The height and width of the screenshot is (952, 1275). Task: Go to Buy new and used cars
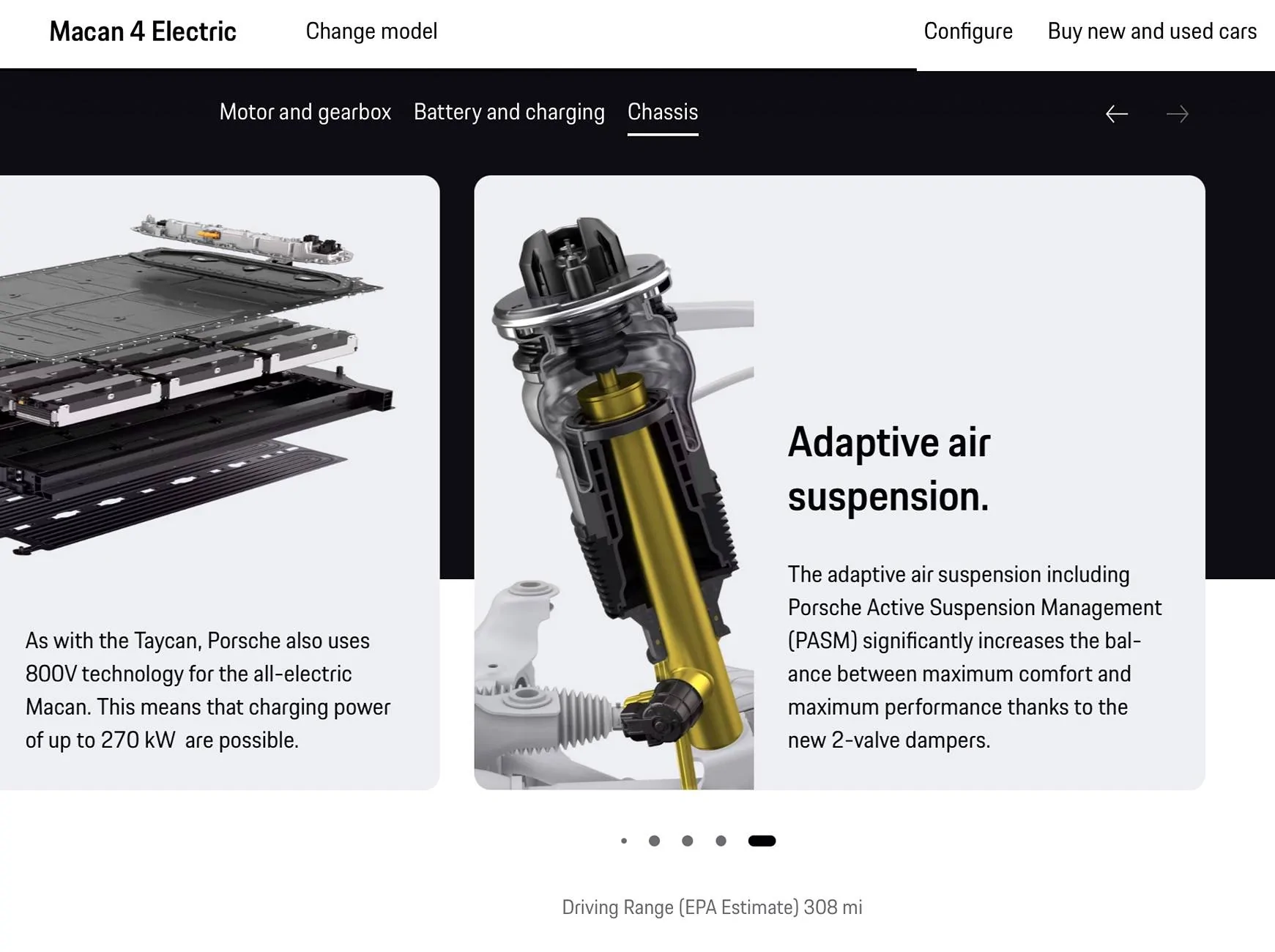click(x=1151, y=31)
